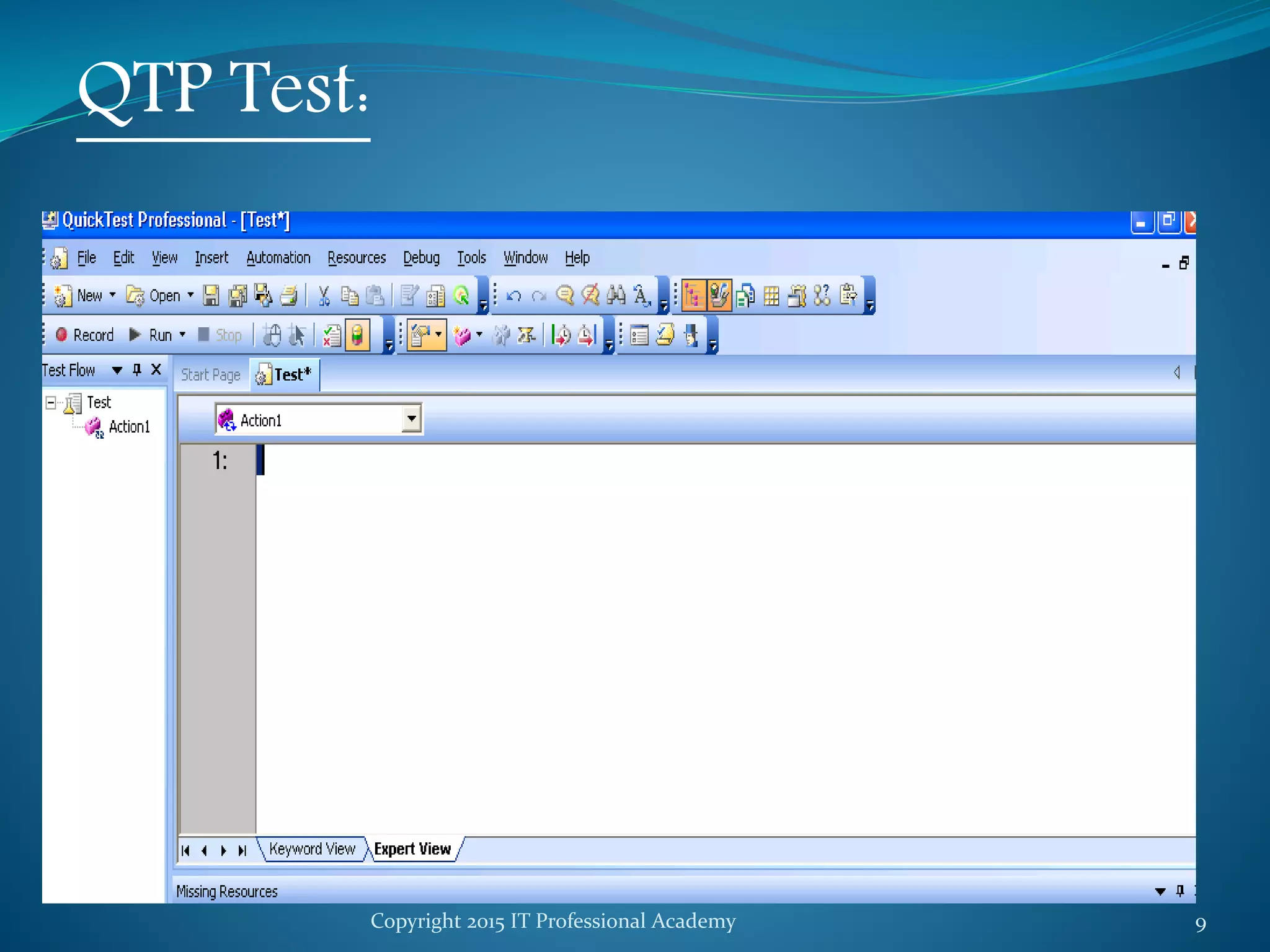Click the Copy icon in the toolbar

tap(350, 296)
